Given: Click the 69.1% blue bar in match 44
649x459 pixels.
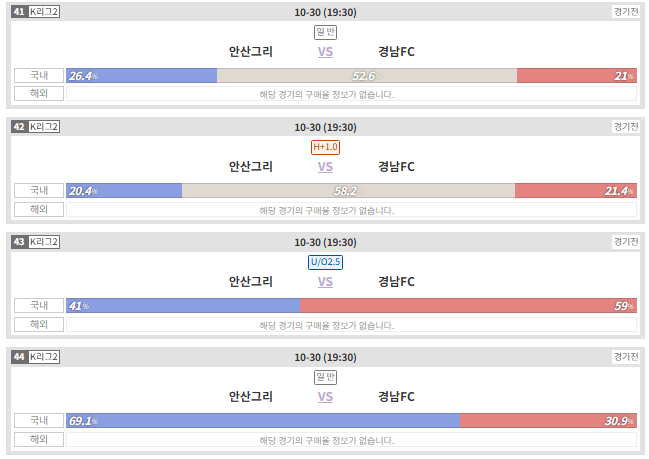Looking at the screenshot, I should pyautogui.click(x=263, y=421).
